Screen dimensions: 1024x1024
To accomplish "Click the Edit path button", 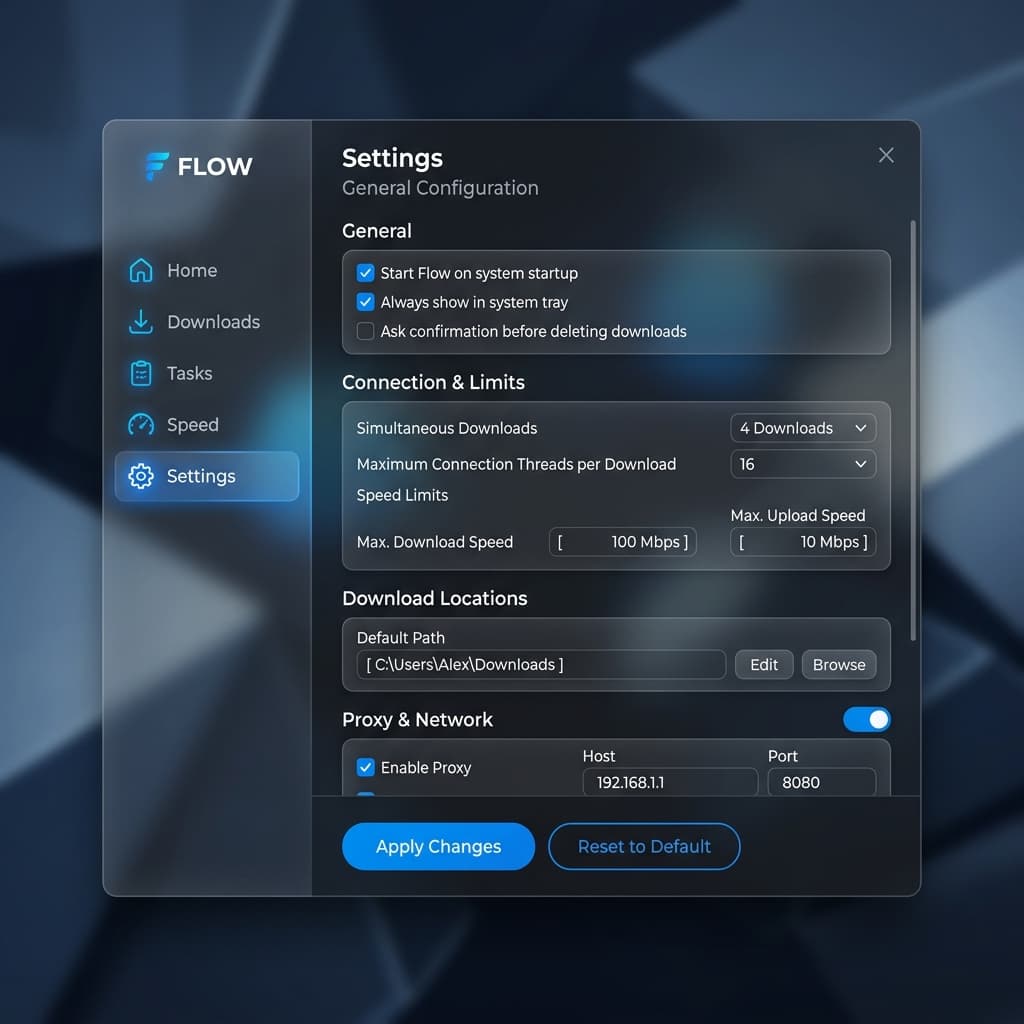I will click(763, 664).
